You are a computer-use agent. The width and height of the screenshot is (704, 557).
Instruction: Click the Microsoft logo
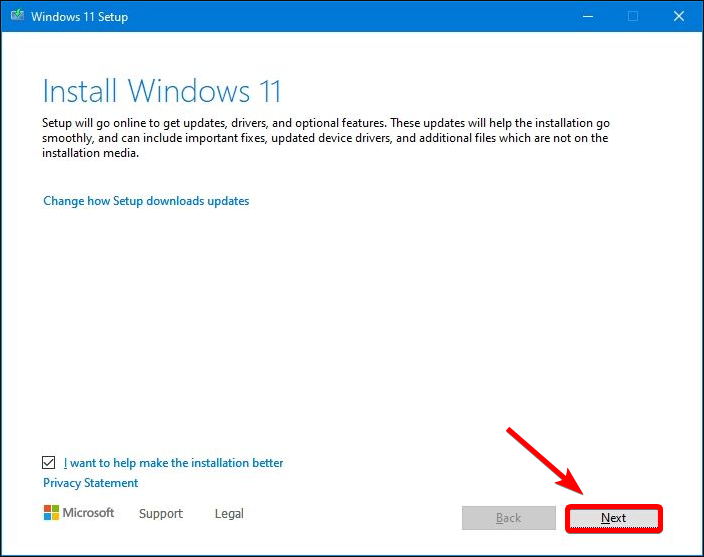79,513
